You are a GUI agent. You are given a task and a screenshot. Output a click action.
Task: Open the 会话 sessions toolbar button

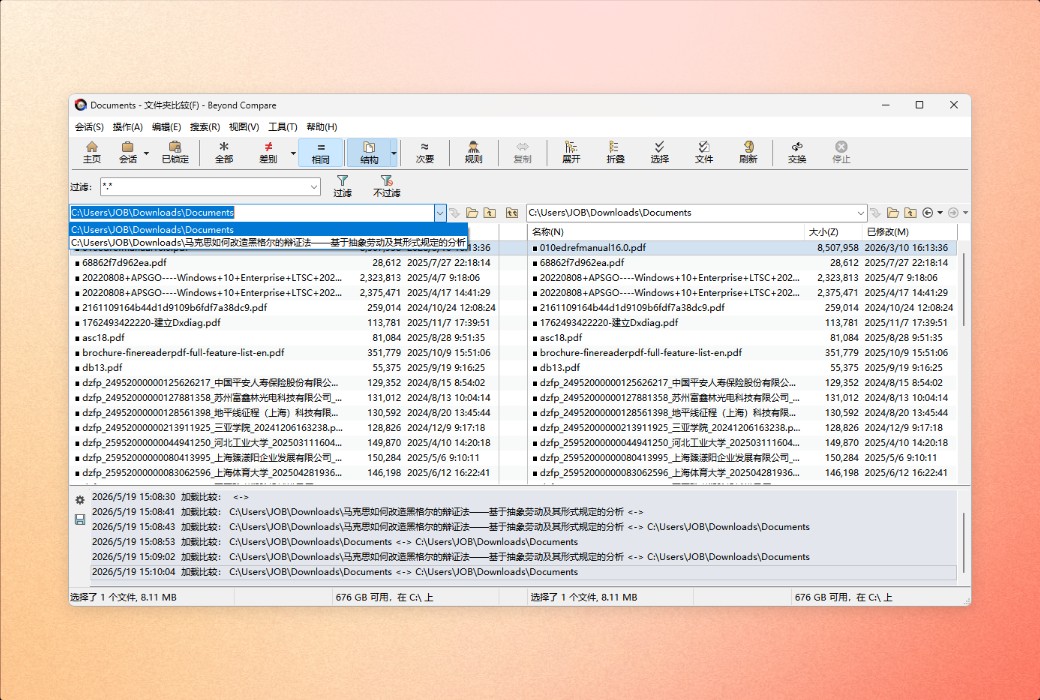pyautogui.click(x=127, y=152)
